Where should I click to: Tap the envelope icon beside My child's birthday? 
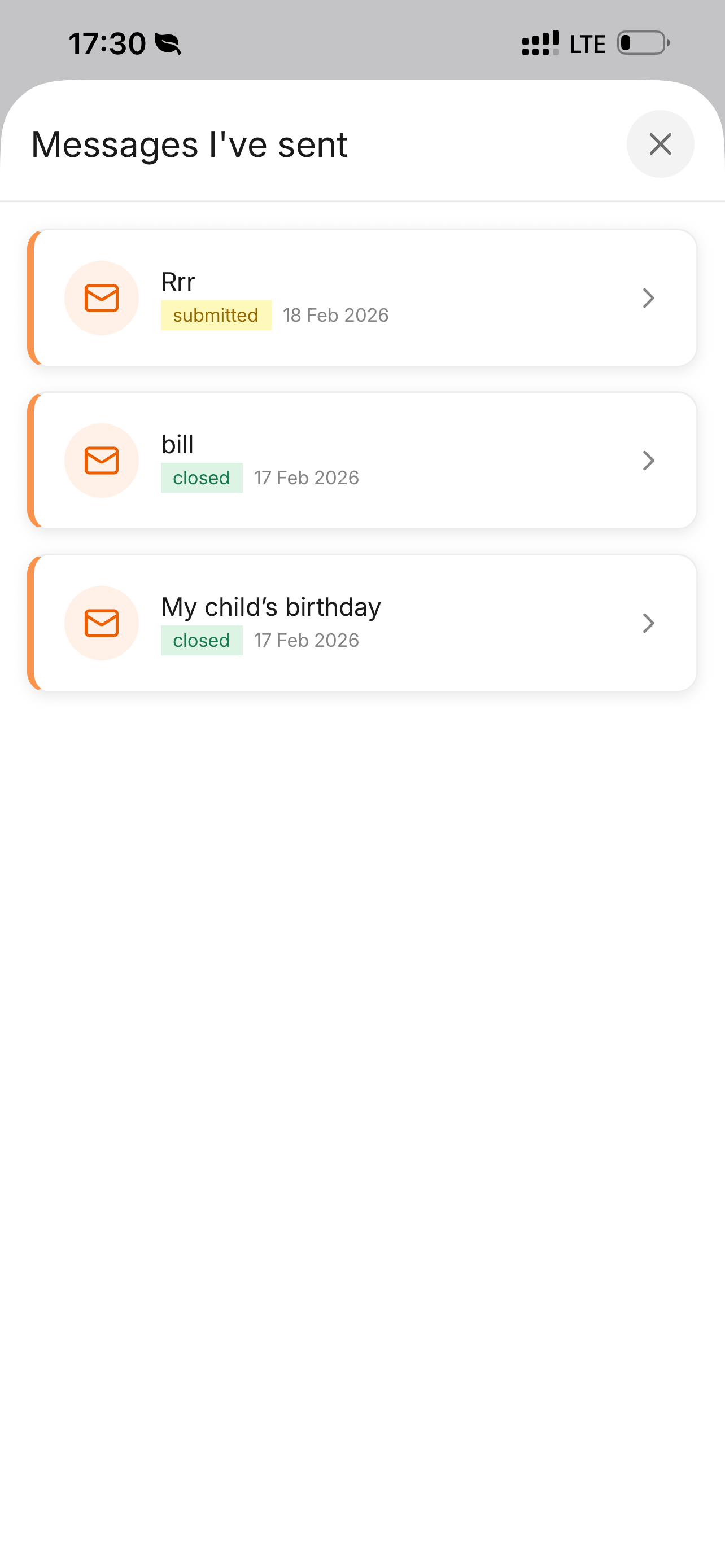point(102,623)
